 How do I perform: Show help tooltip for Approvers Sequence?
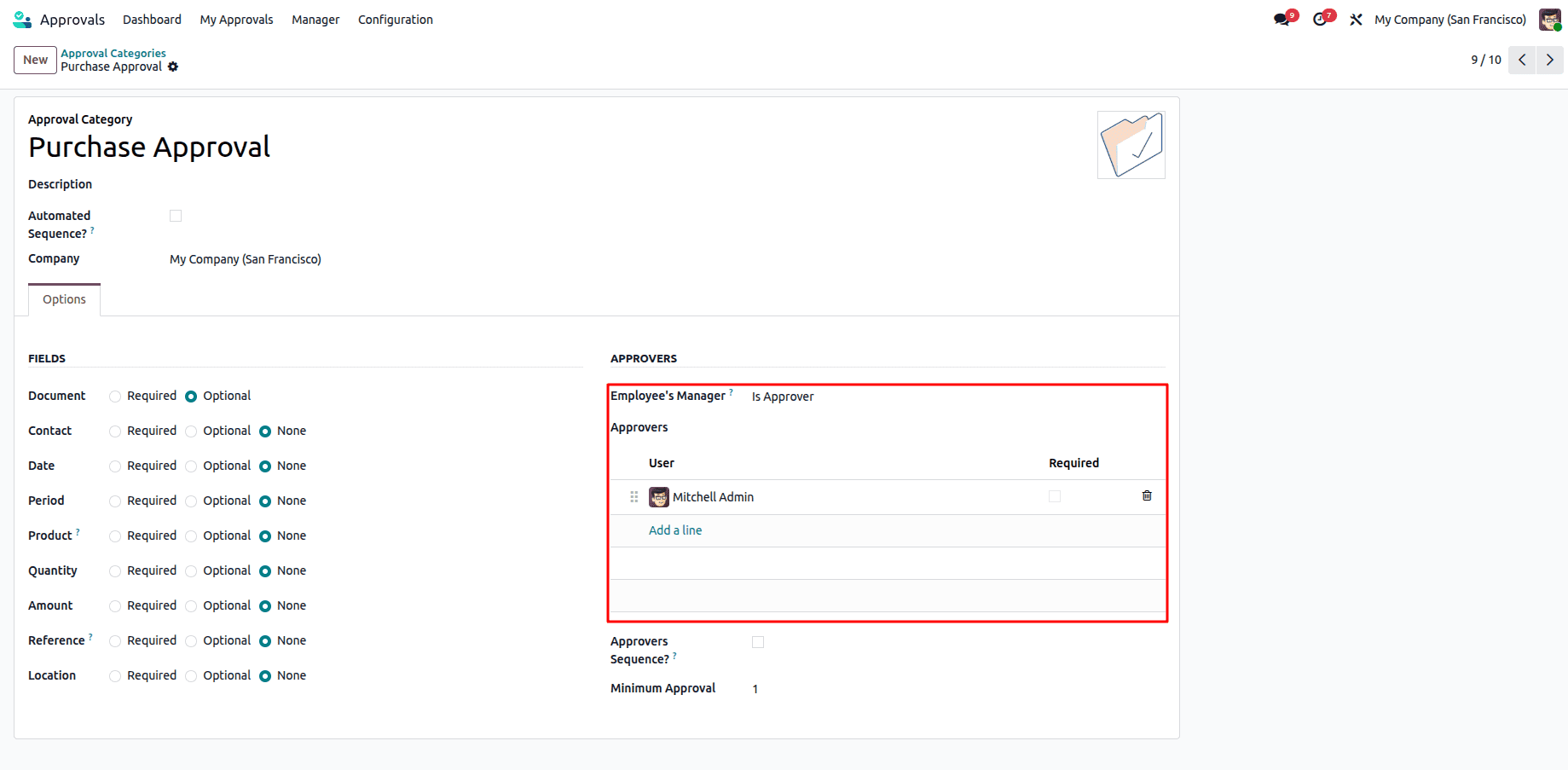[x=674, y=656]
